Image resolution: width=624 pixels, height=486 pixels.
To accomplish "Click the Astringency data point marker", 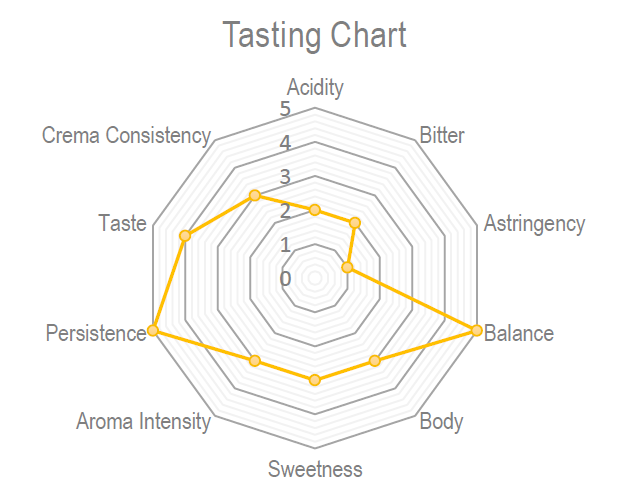I will tap(347, 268).
